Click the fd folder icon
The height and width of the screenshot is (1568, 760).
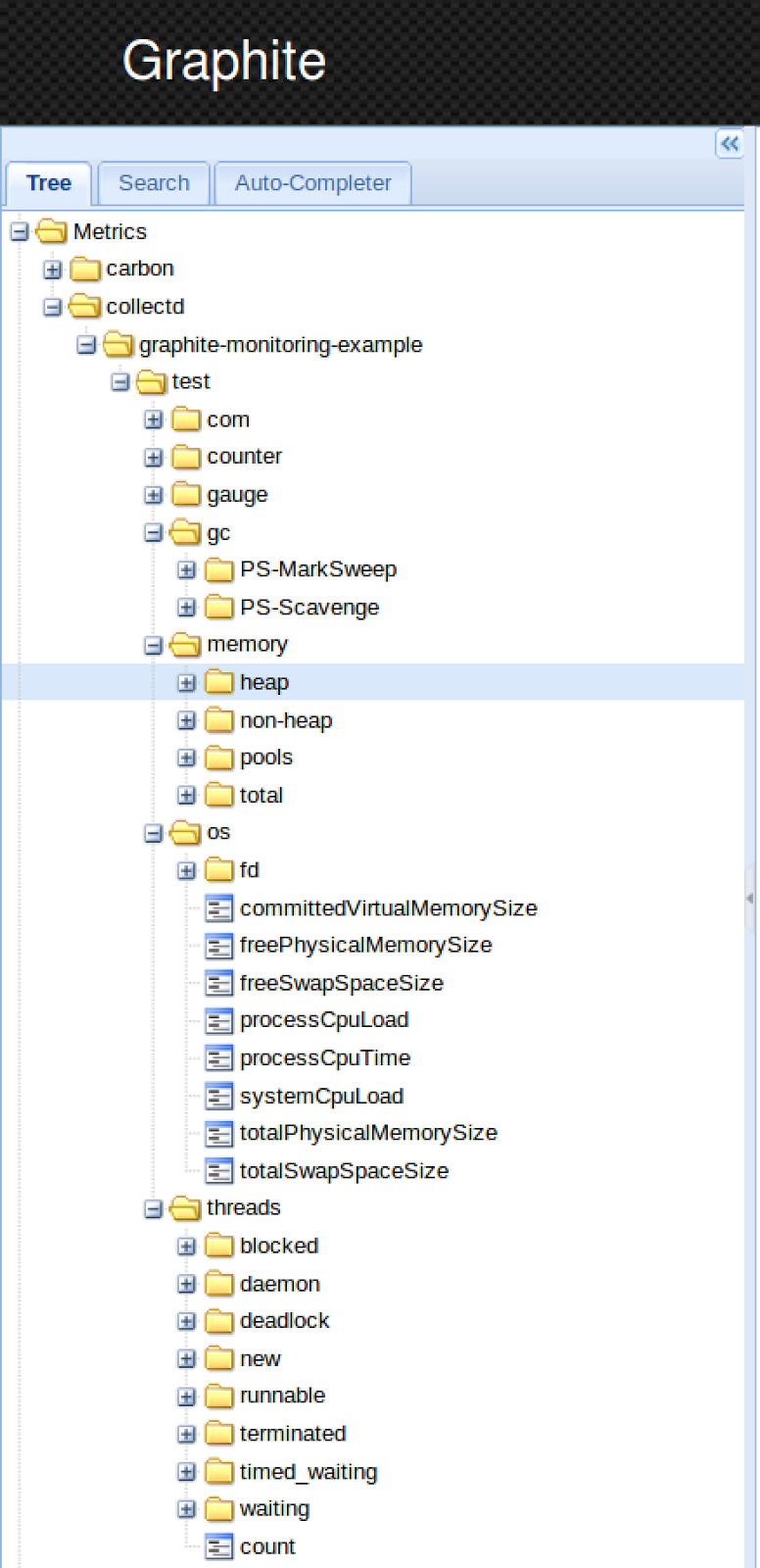[x=219, y=870]
